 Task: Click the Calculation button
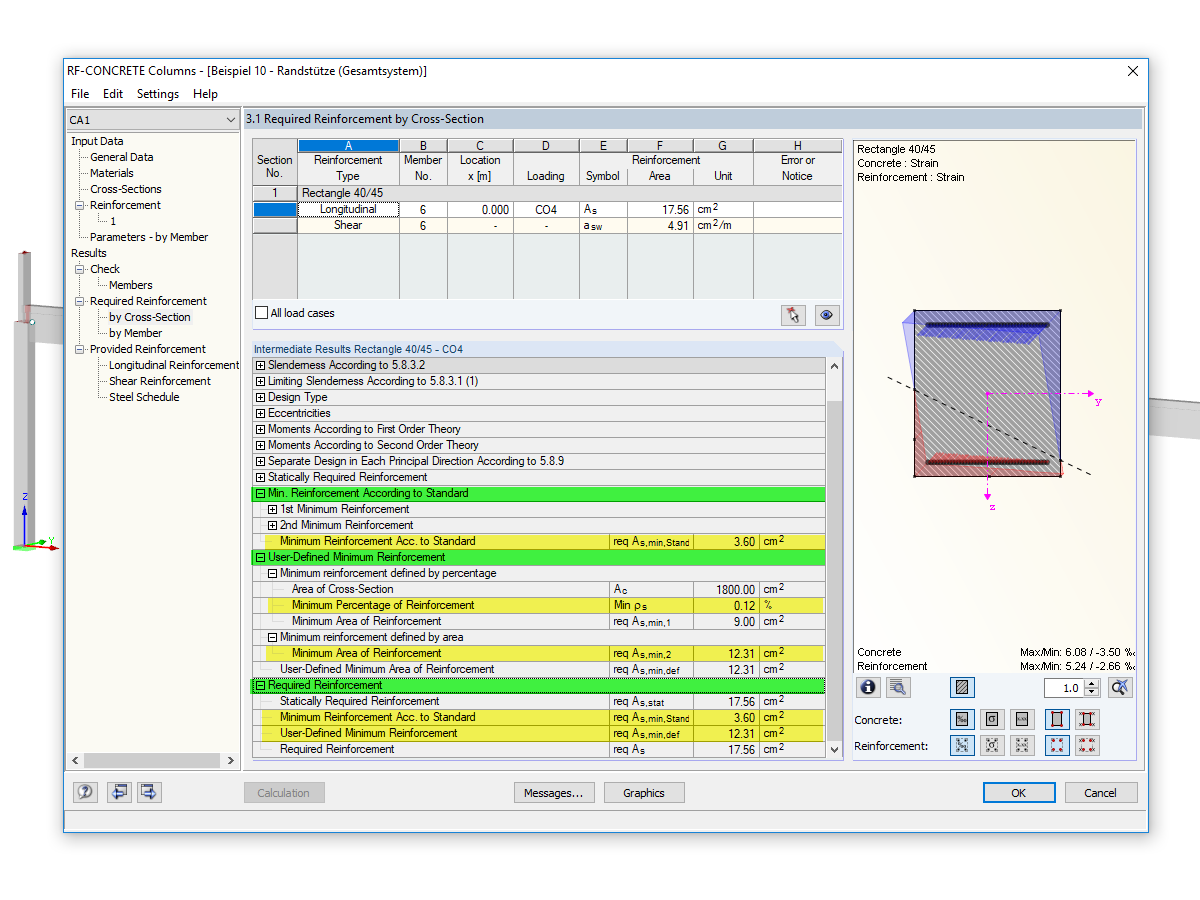tap(284, 793)
